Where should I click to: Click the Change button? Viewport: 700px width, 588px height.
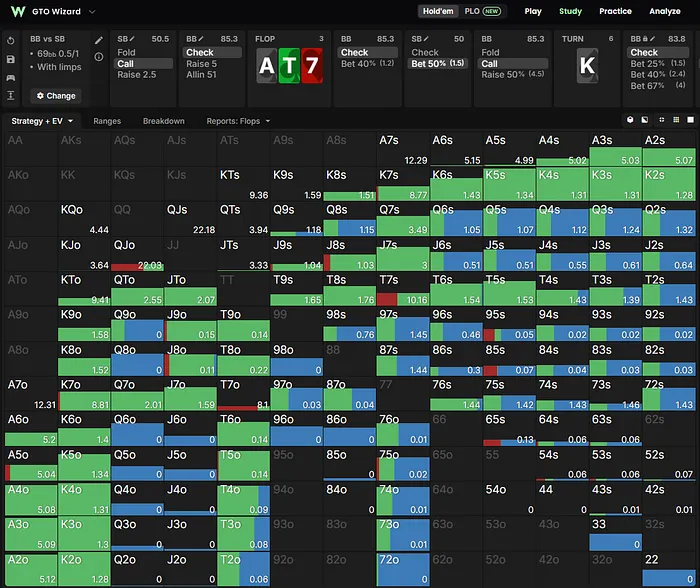point(56,96)
